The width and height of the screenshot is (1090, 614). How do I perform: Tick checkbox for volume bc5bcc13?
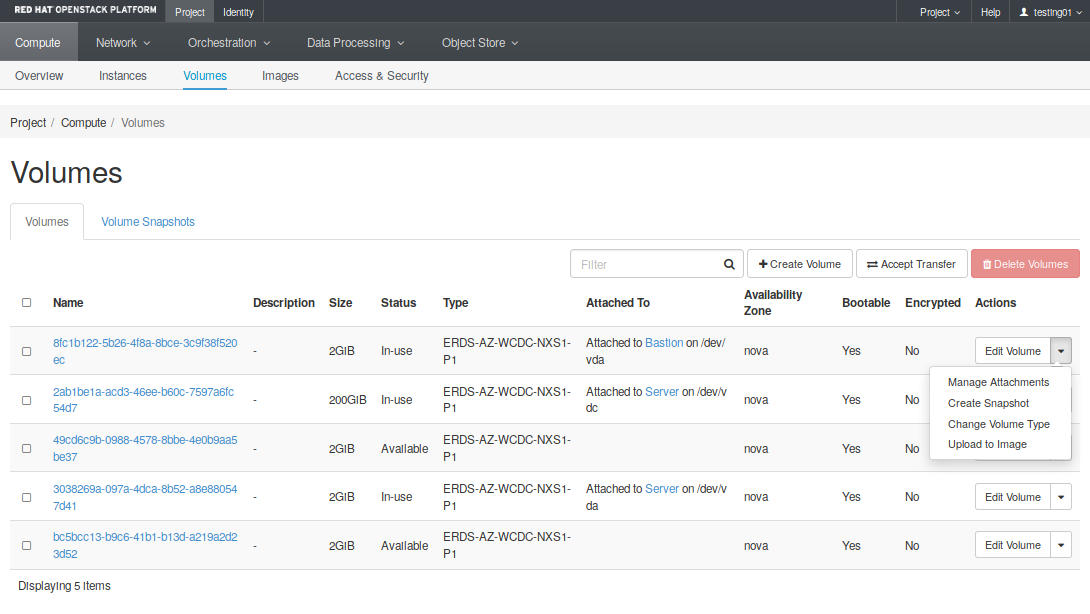point(27,546)
